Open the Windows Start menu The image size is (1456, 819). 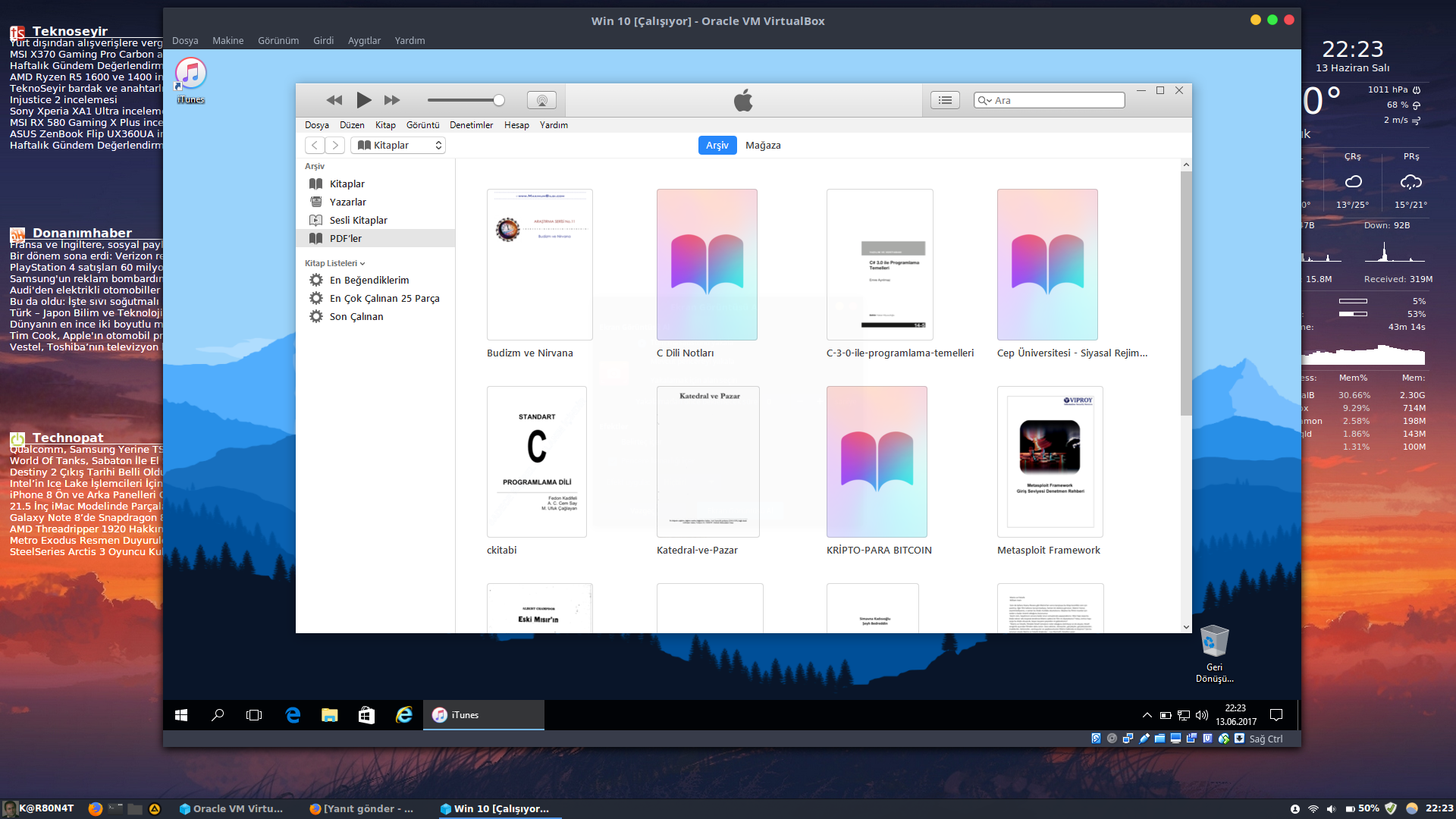(181, 715)
